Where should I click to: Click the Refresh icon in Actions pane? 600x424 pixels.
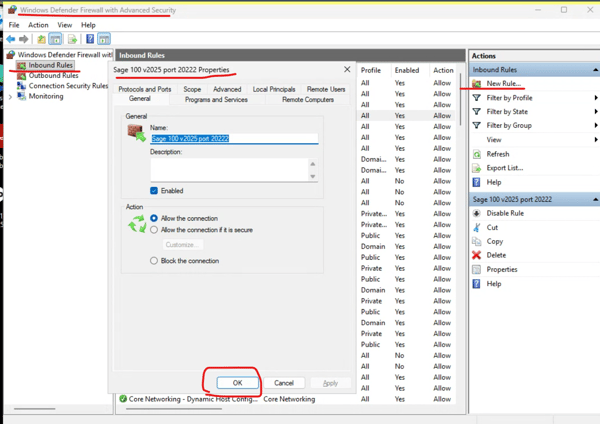(477, 154)
